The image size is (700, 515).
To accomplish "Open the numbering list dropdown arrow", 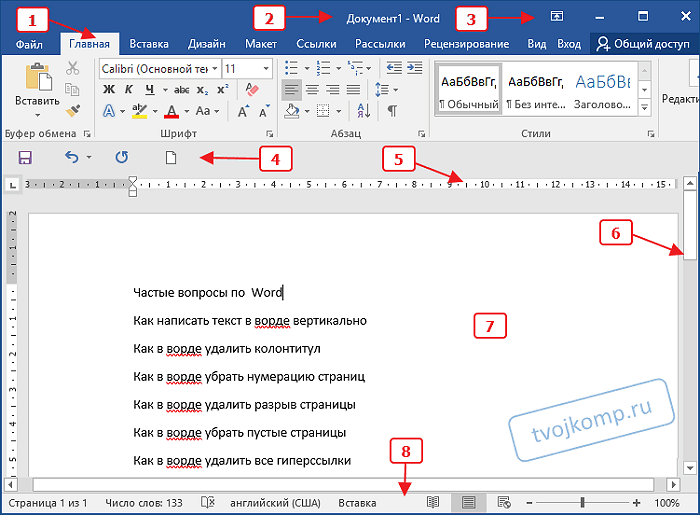I will point(338,68).
